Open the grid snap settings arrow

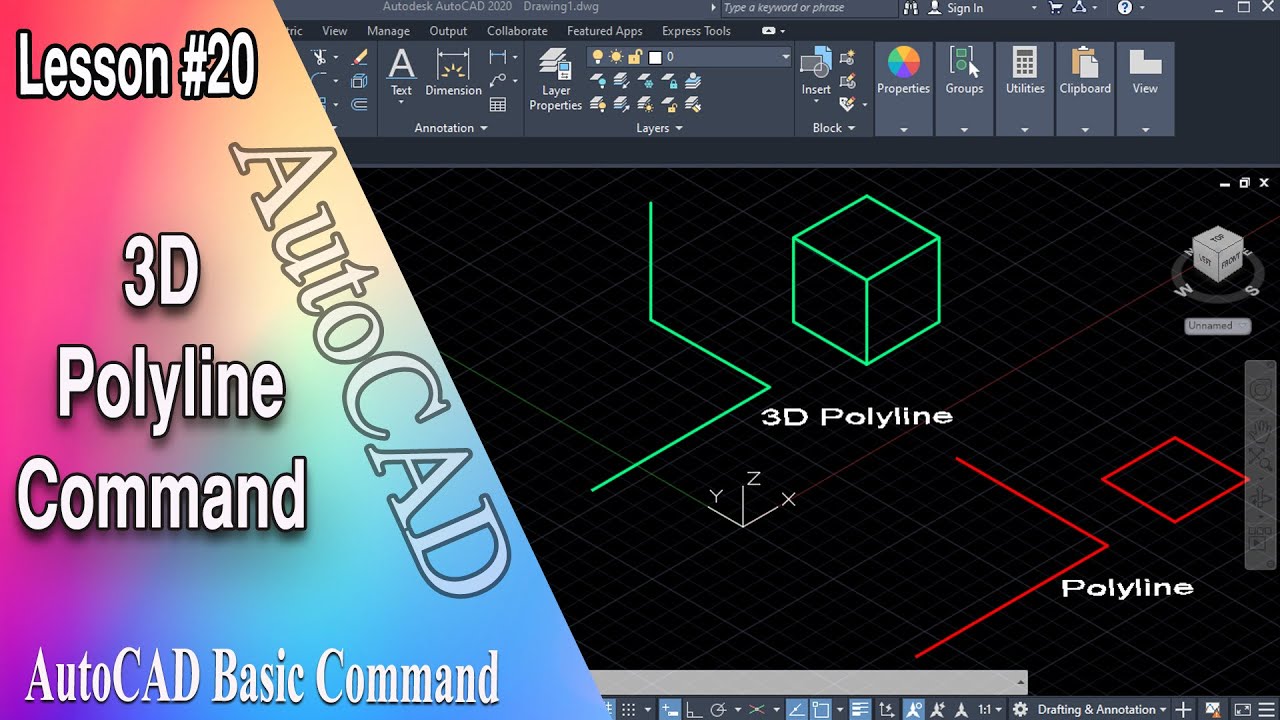tap(647, 710)
